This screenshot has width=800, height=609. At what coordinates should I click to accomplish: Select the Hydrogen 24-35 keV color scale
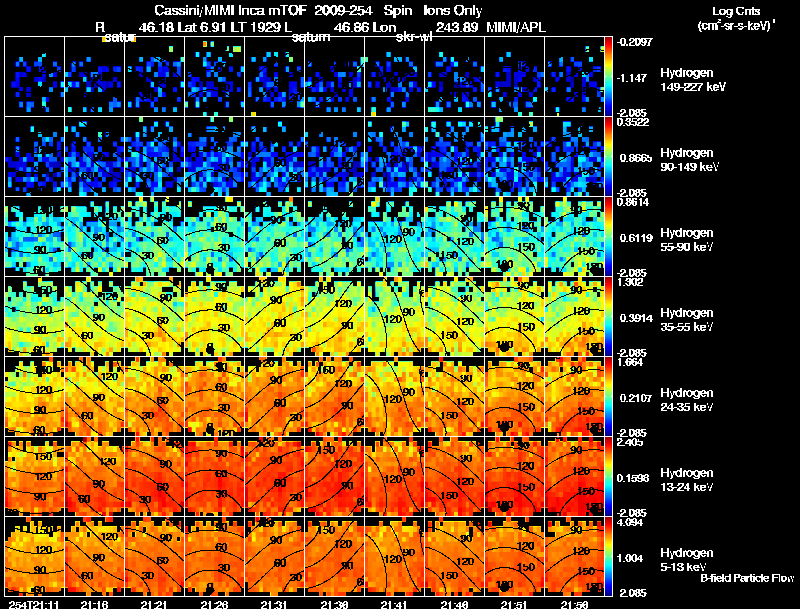[608, 397]
